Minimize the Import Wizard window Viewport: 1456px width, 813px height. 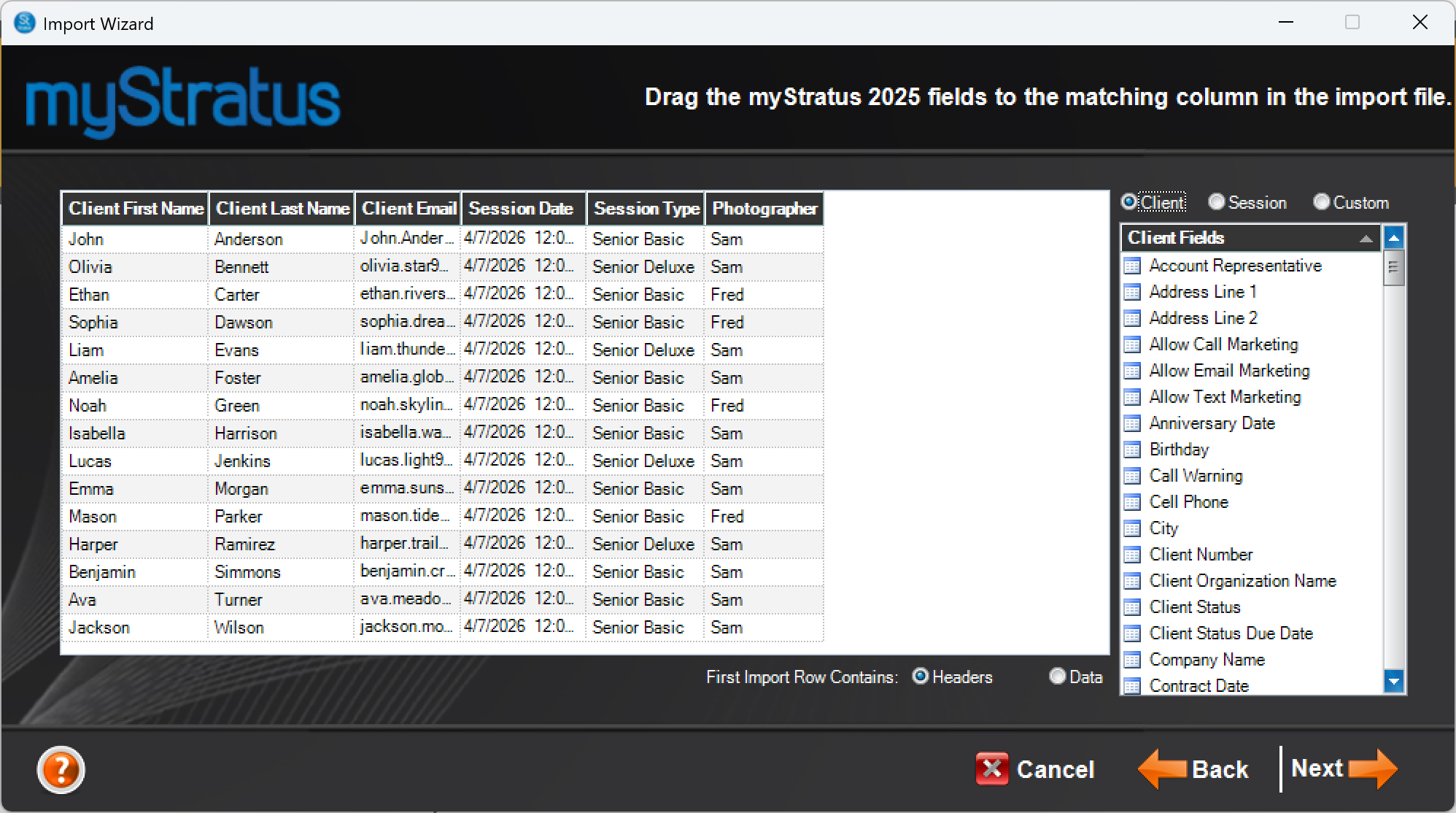1286,23
